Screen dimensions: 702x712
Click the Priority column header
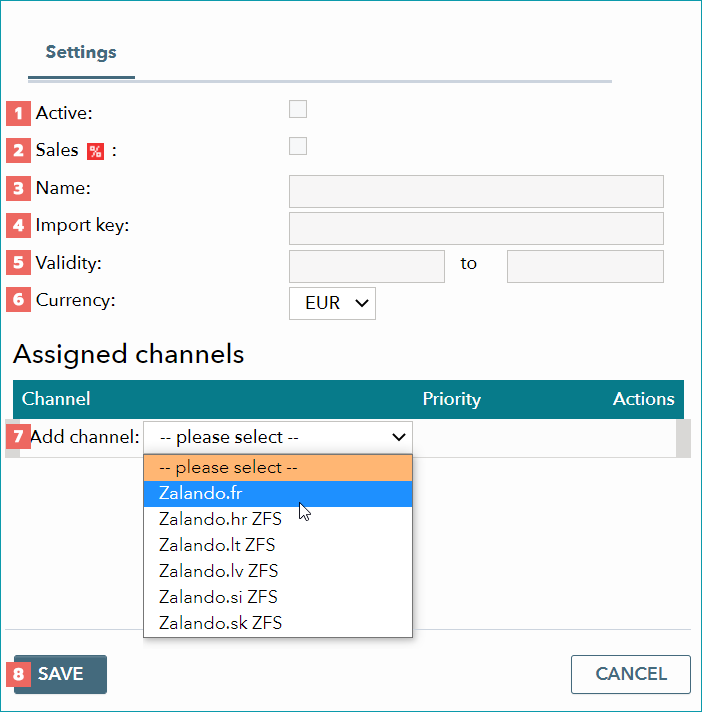point(451,399)
